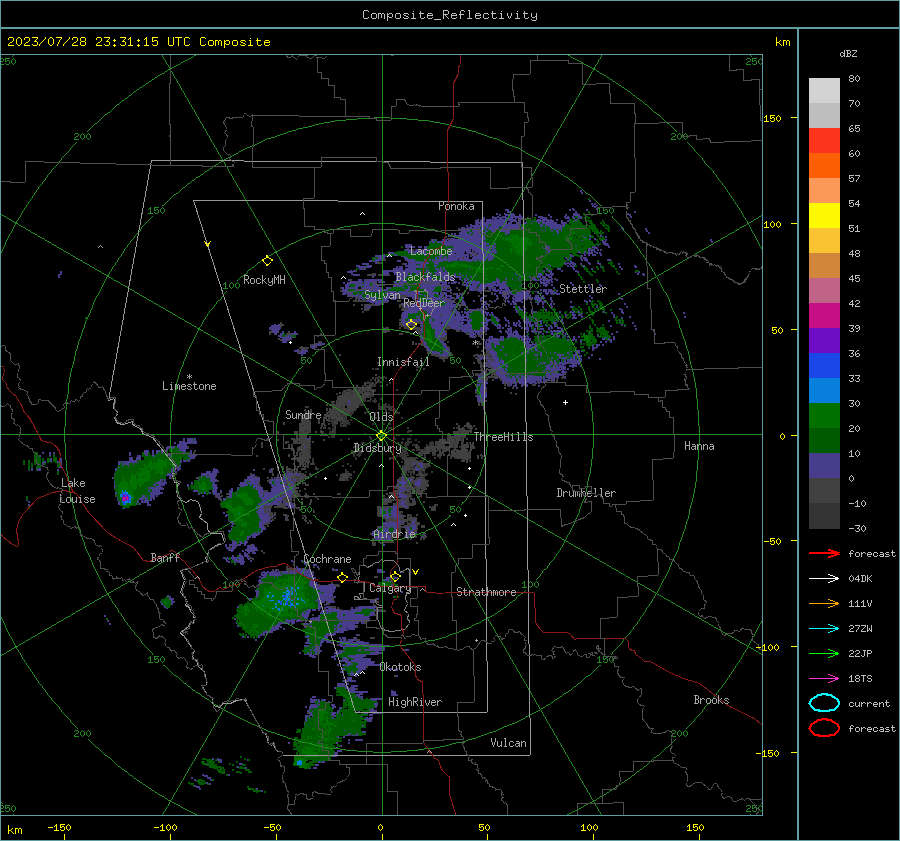Image resolution: width=900 pixels, height=841 pixels.
Task: Click the green 22JP arrow icon
Action: point(824,653)
